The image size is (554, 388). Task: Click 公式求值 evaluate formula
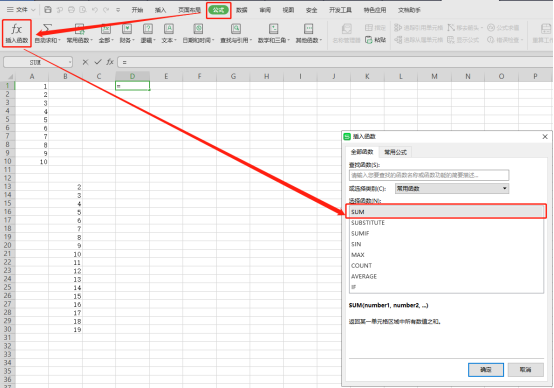pyautogui.click(x=503, y=28)
